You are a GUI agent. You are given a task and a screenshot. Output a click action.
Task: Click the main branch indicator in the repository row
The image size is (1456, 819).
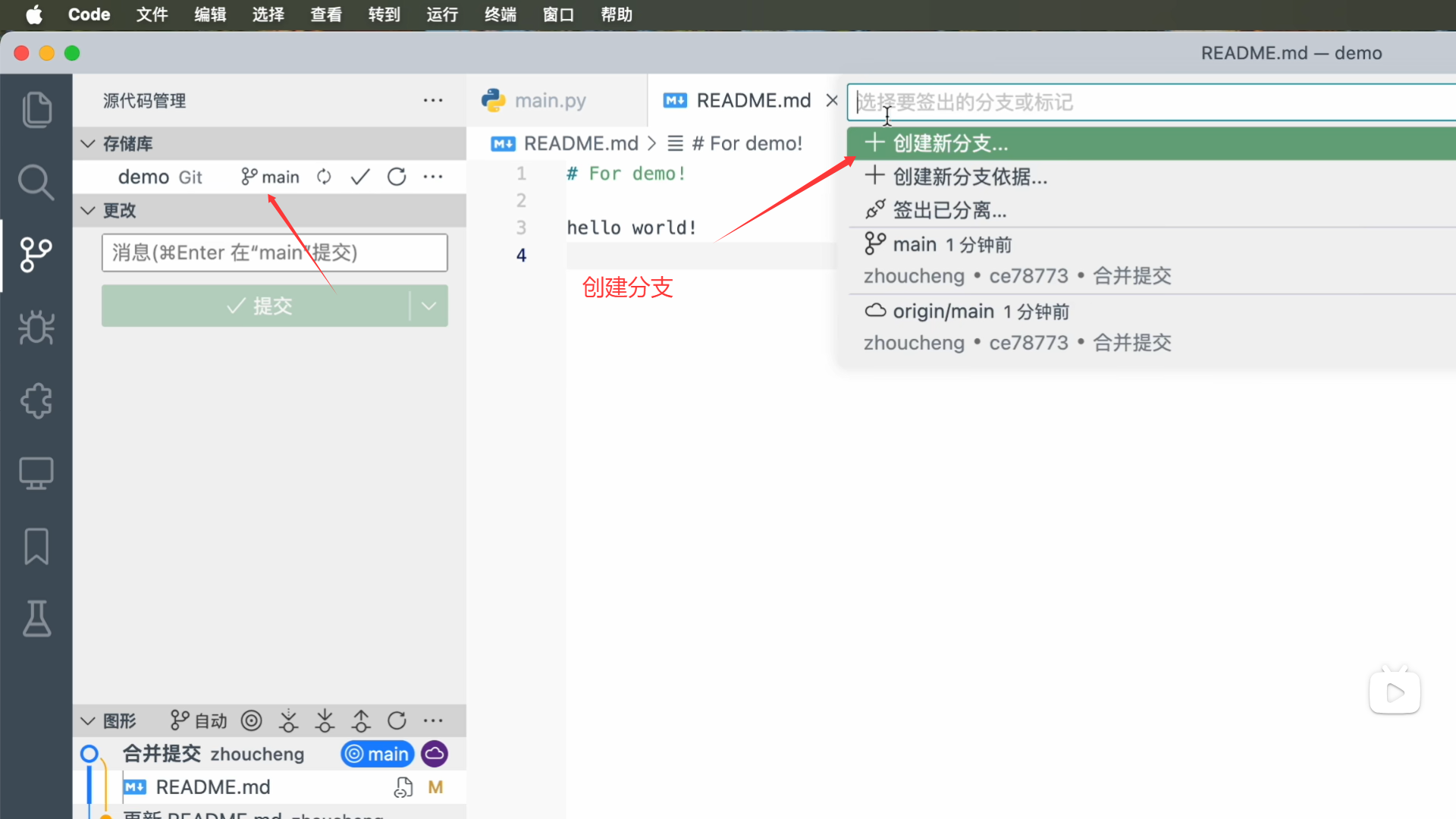point(271,177)
